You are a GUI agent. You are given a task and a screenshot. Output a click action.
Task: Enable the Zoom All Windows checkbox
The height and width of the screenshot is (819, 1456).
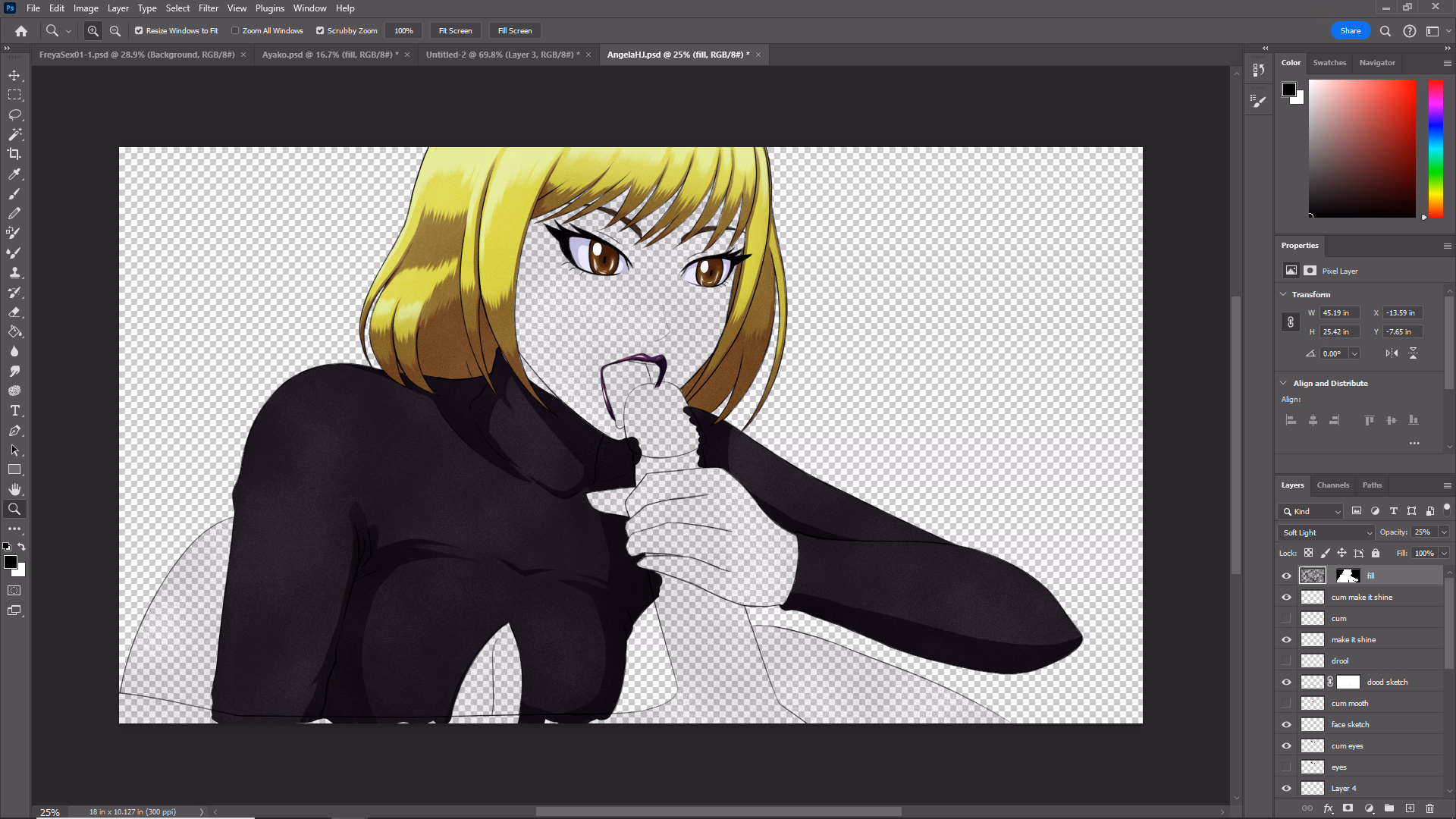tap(235, 31)
